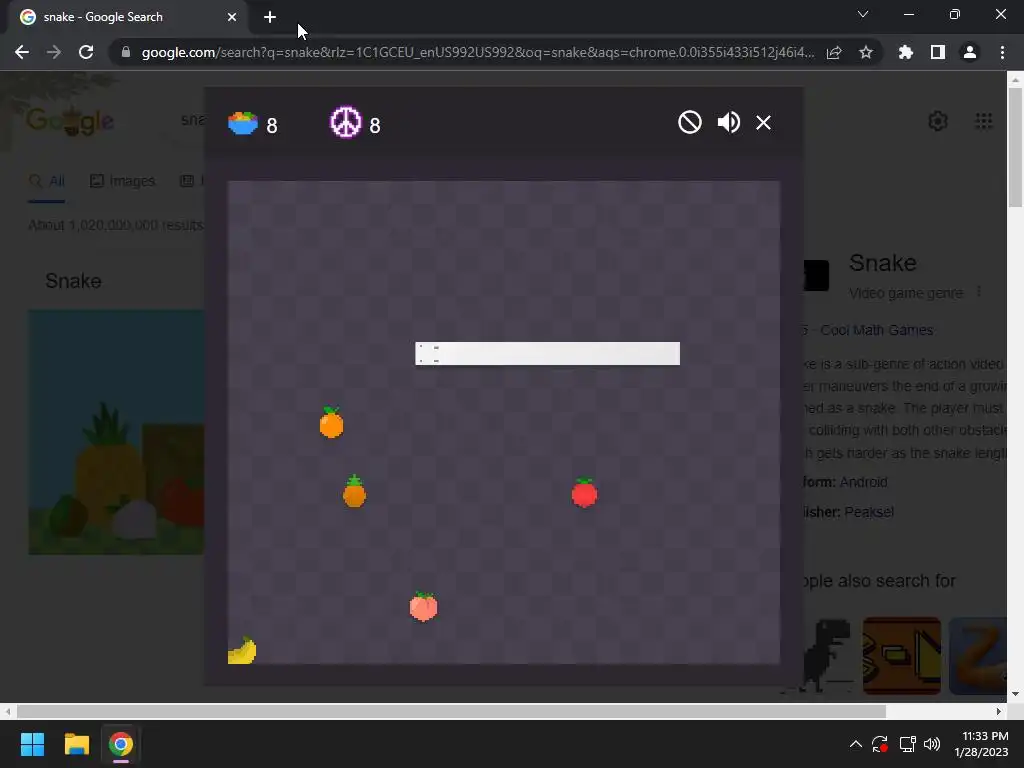The width and height of the screenshot is (1024, 768).
Task: Click the circle-slash icon in game header
Action: click(690, 122)
